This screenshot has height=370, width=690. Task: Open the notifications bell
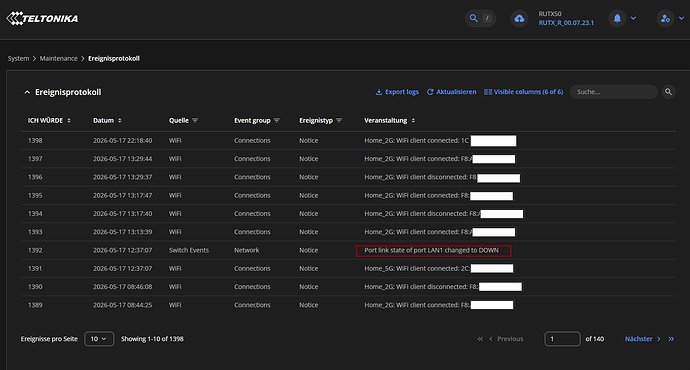coord(617,18)
